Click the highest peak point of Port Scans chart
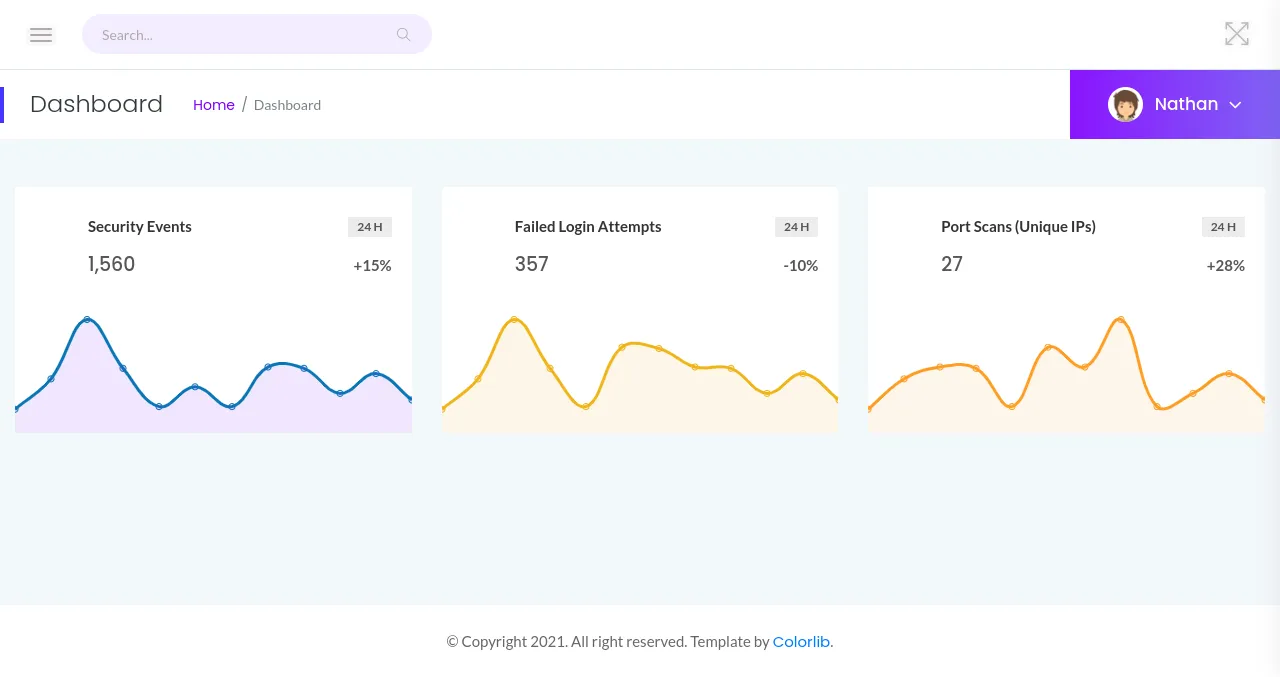 click(x=1120, y=320)
